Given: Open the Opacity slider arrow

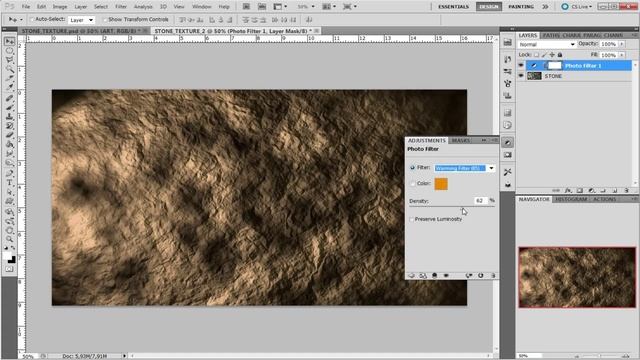Looking at the screenshot, I should (x=622, y=44).
